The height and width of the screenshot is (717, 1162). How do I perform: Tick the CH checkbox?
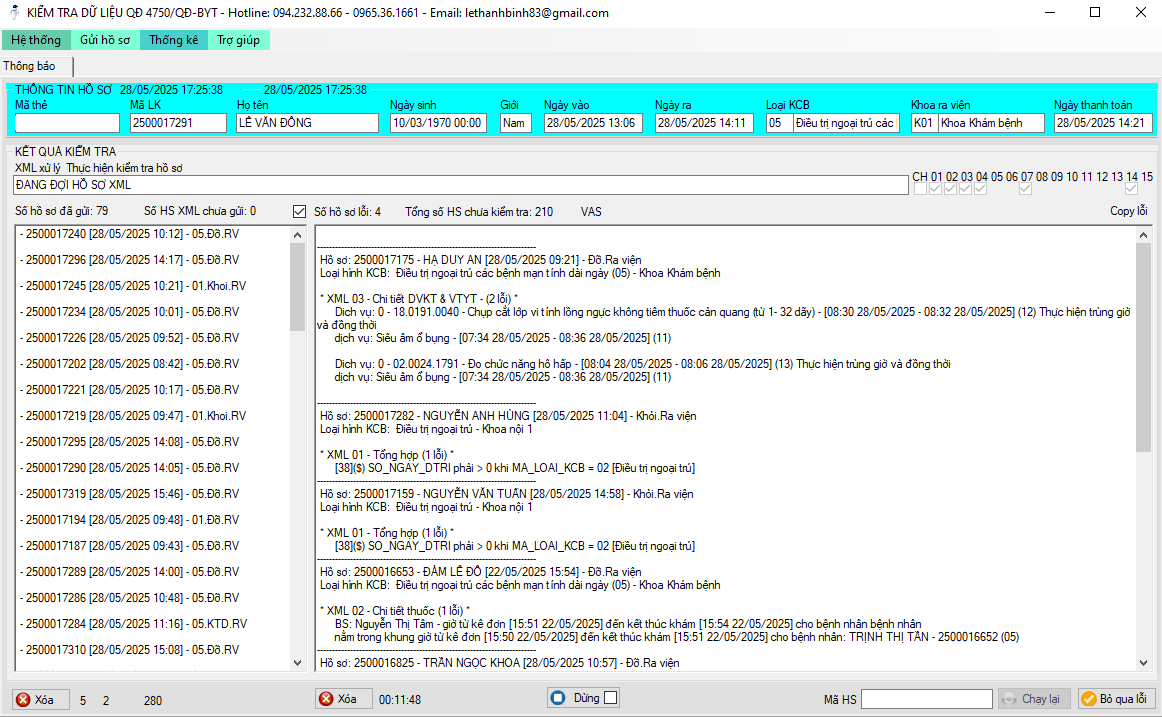pyautogui.click(x=919, y=189)
